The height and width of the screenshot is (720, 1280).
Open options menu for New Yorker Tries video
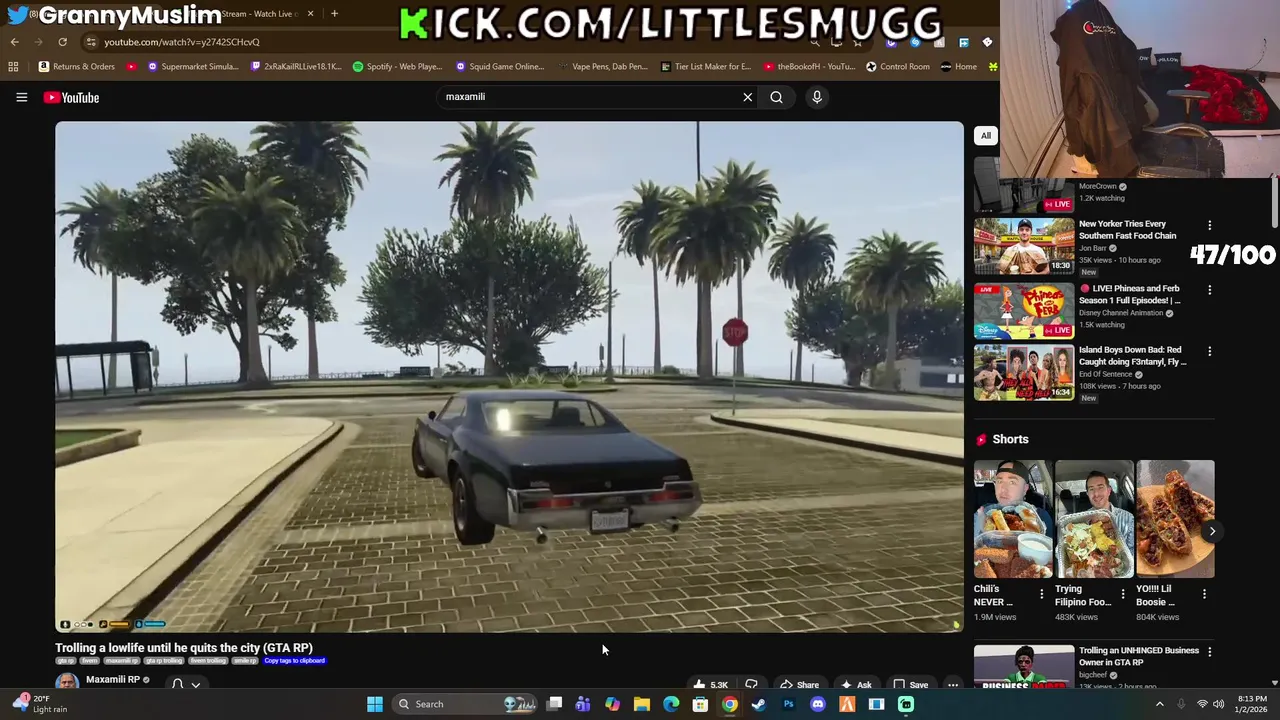pyautogui.click(x=1209, y=226)
